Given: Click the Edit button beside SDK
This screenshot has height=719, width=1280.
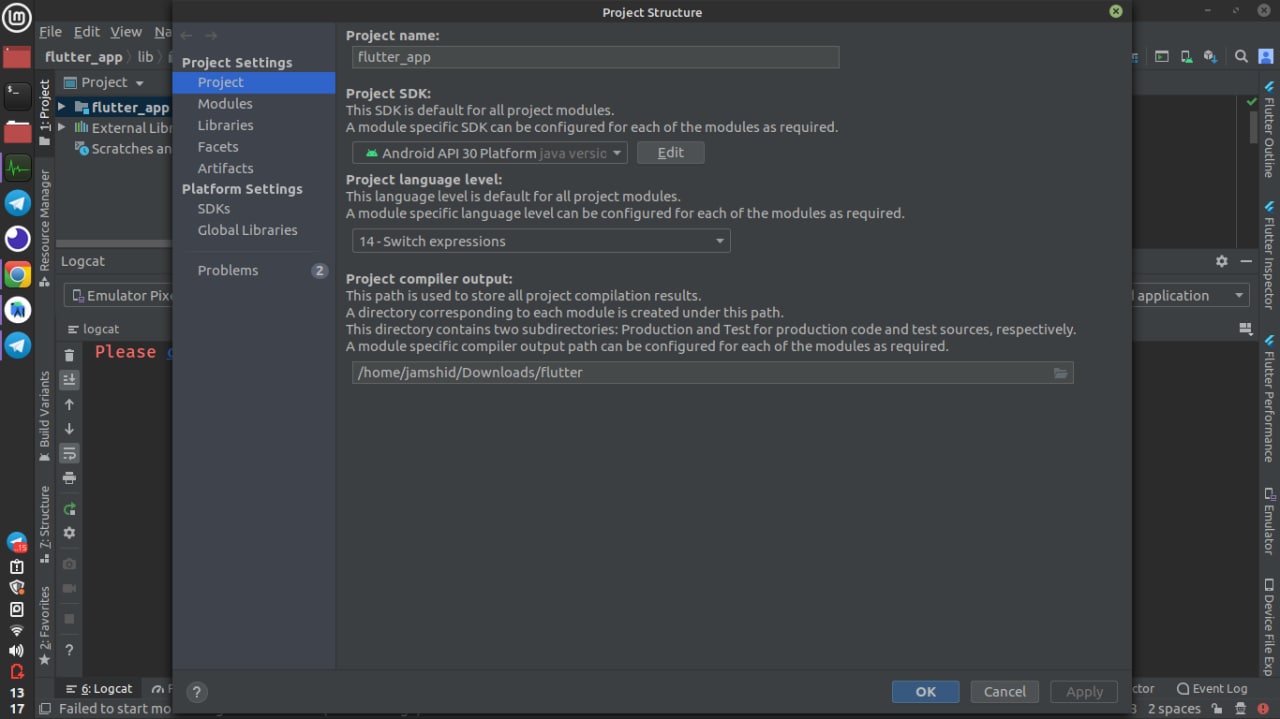Looking at the screenshot, I should (x=670, y=153).
